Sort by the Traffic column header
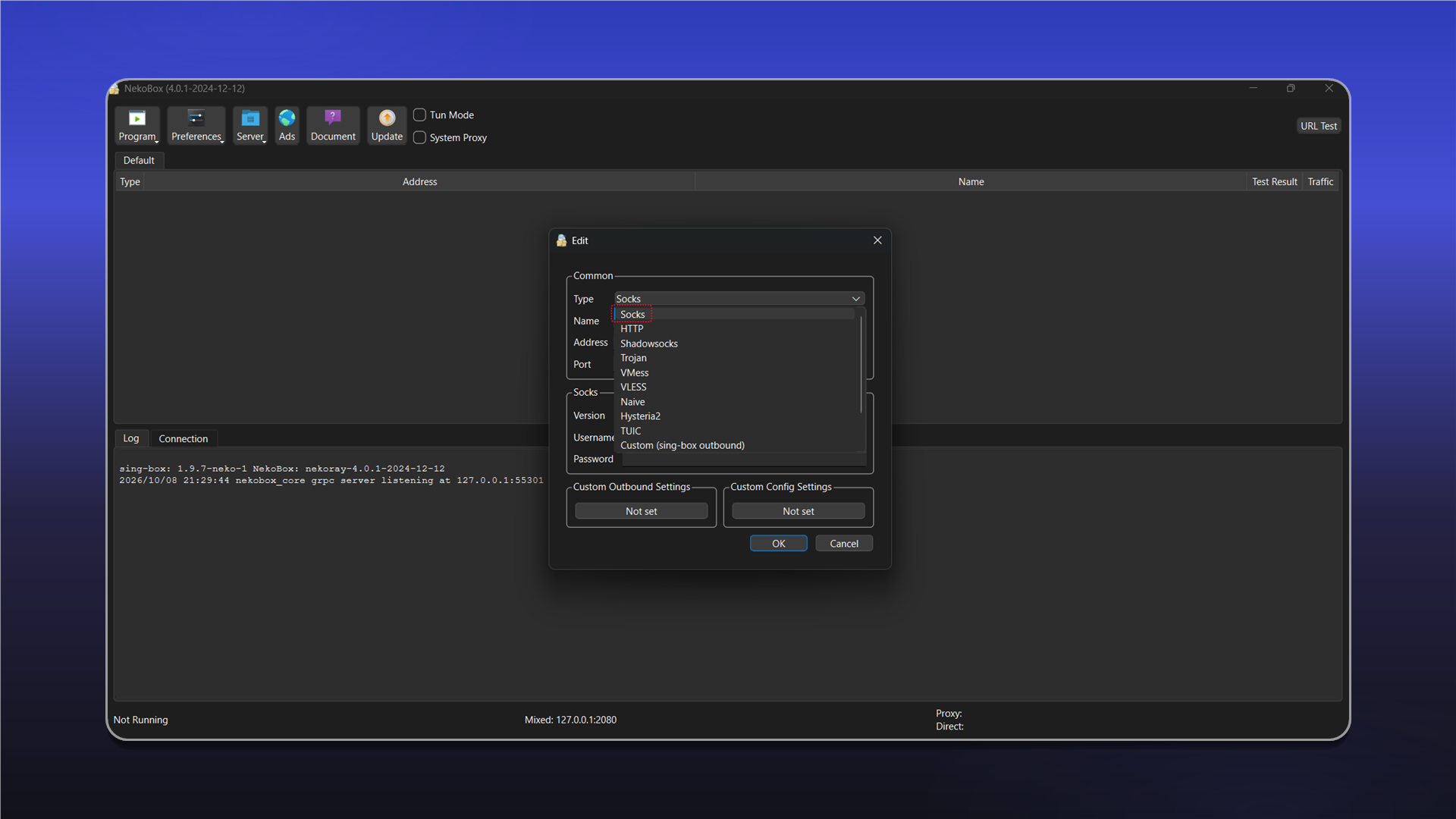The height and width of the screenshot is (819, 1456). point(1320,182)
